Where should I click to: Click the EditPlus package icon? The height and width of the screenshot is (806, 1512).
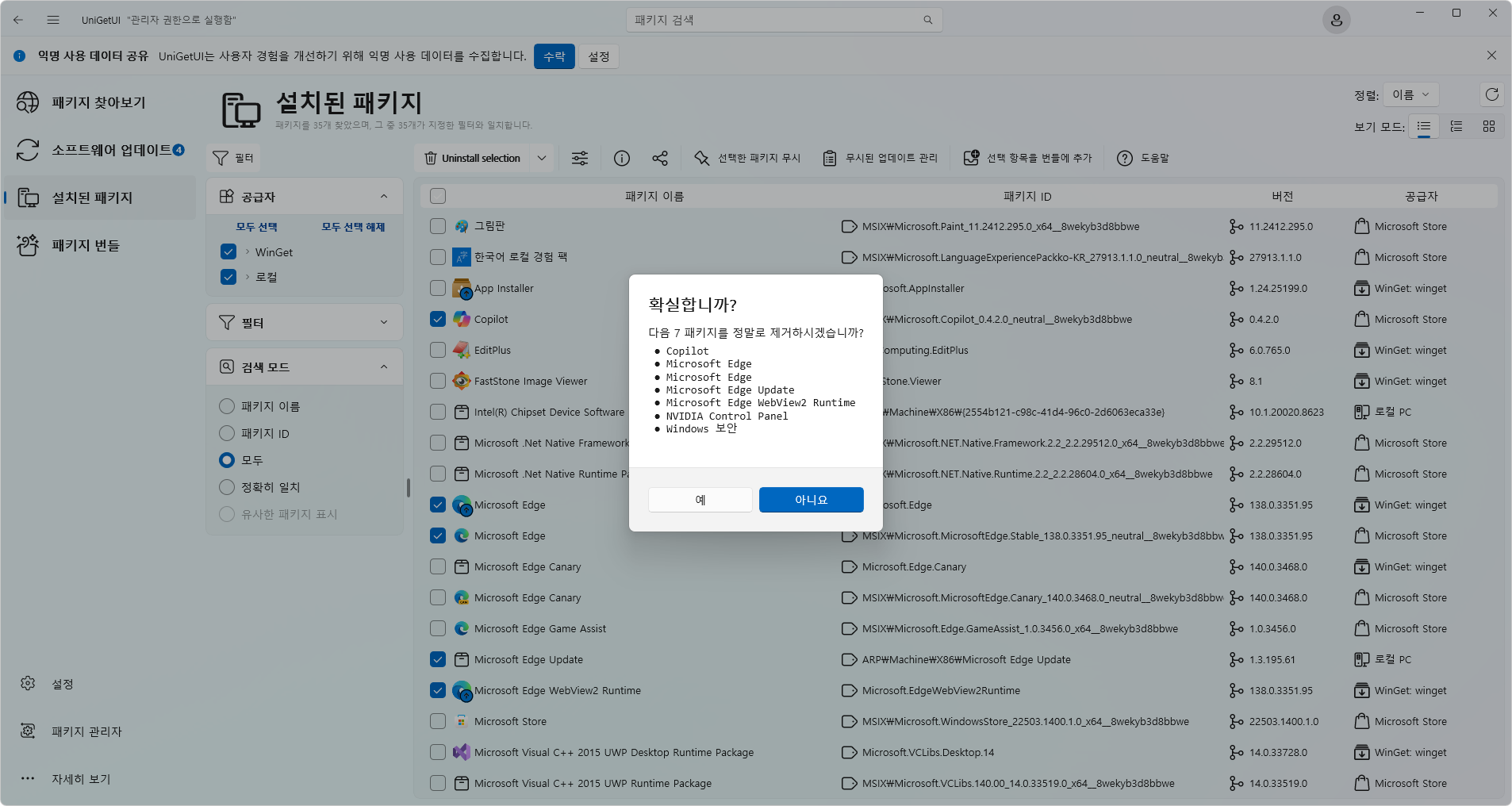coord(462,350)
